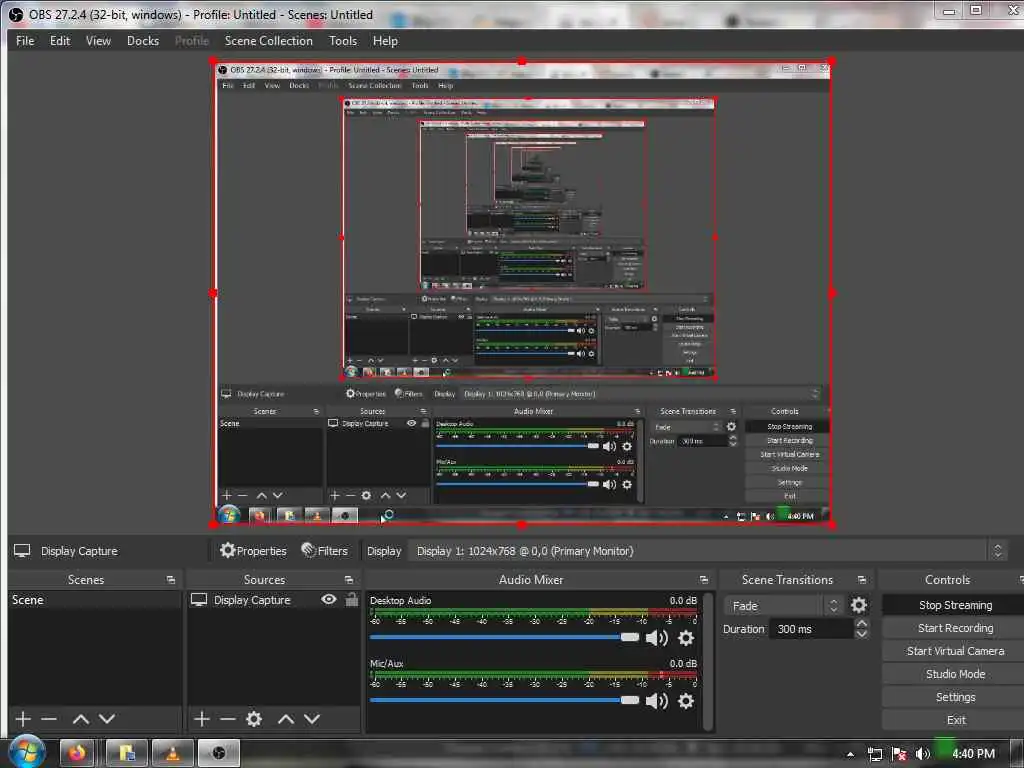This screenshot has width=1024, height=768.
Task: Open VLC from the taskbar
Action: pos(172,753)
